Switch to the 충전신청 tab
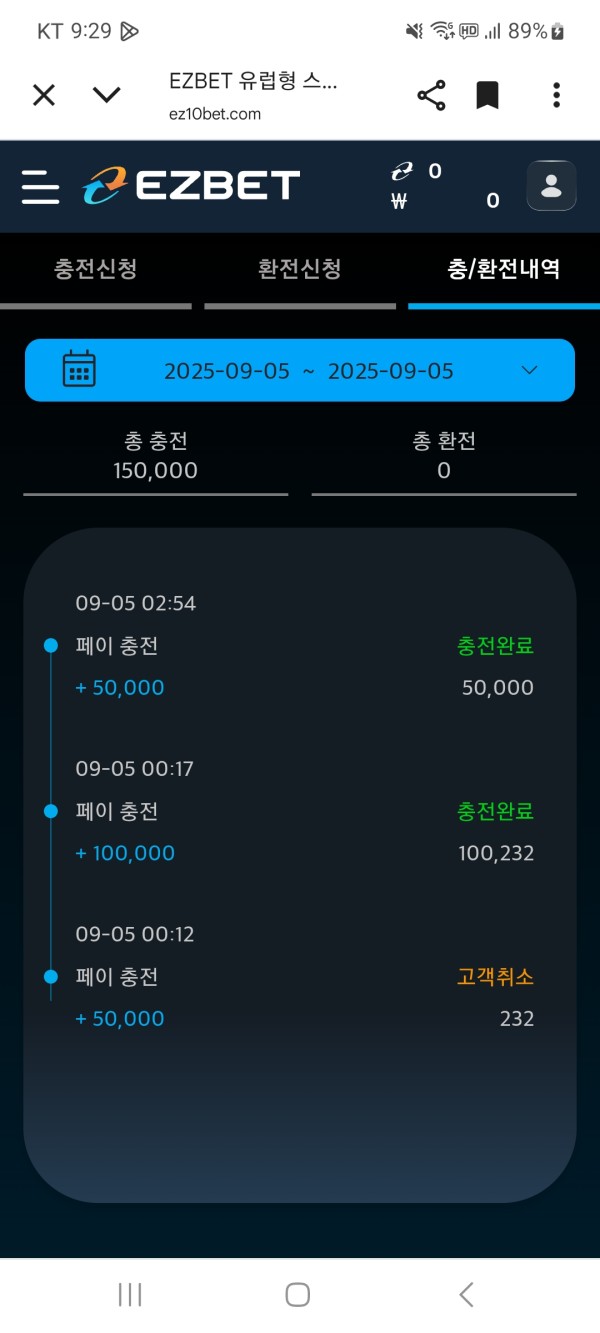 [x=96, y=269]
